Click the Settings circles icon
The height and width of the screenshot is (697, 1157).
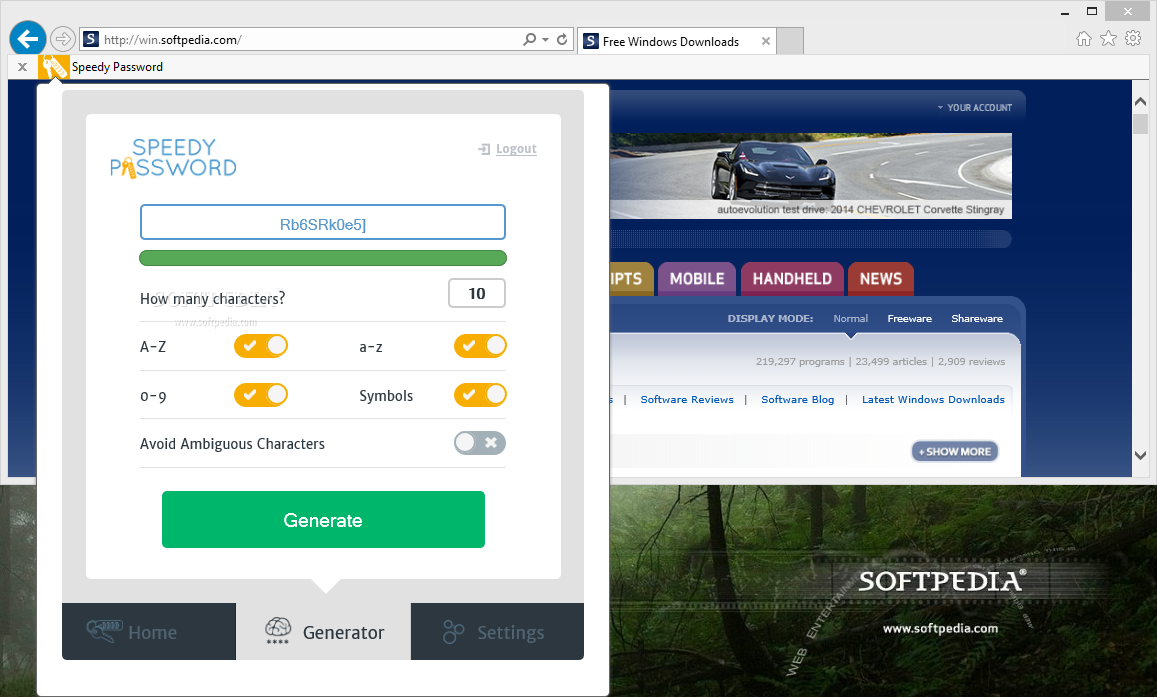pyautogui.click(x=453, y=631)
